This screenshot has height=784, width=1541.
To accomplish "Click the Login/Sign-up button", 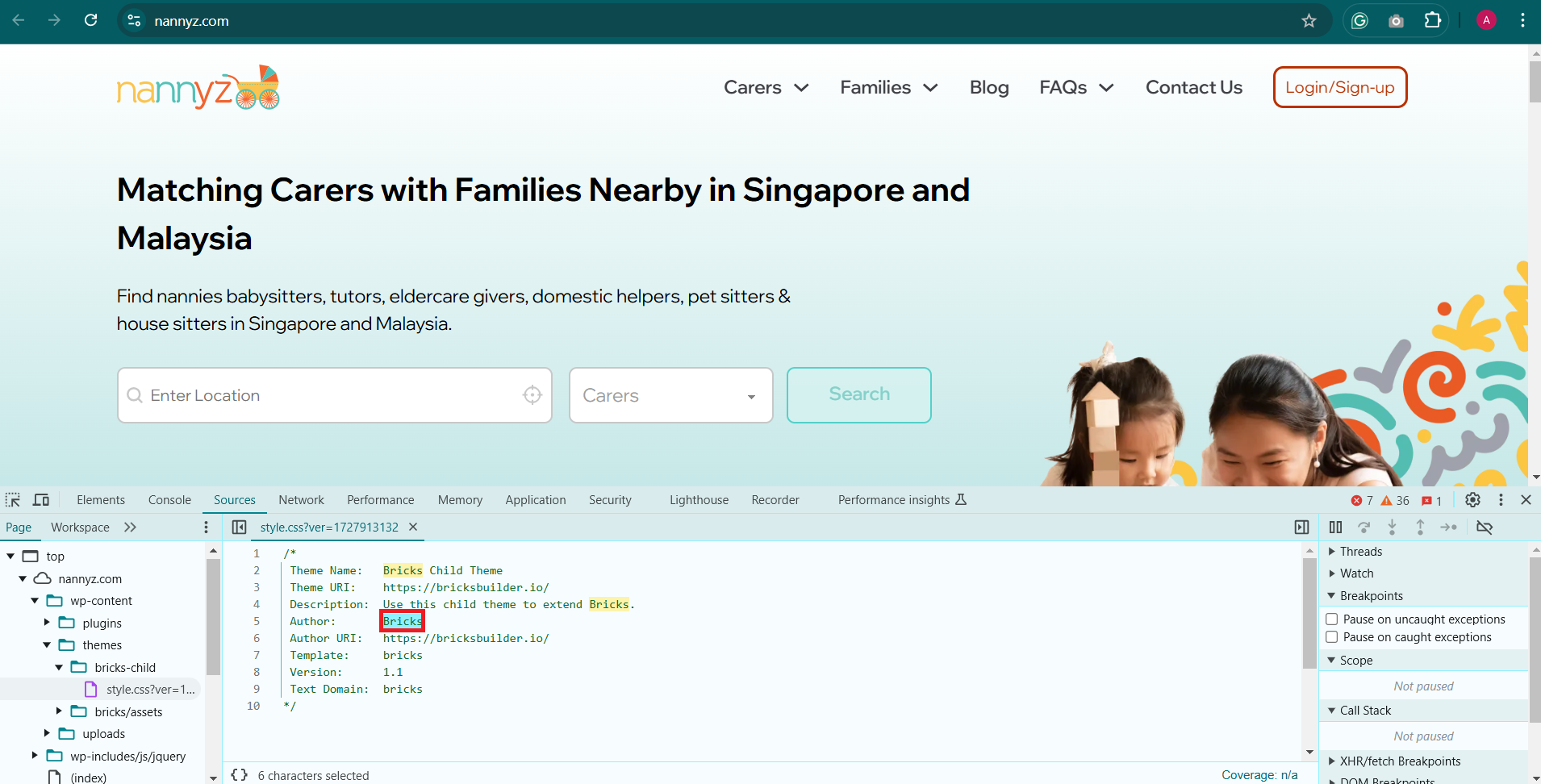I will (x=1340, y=87).
